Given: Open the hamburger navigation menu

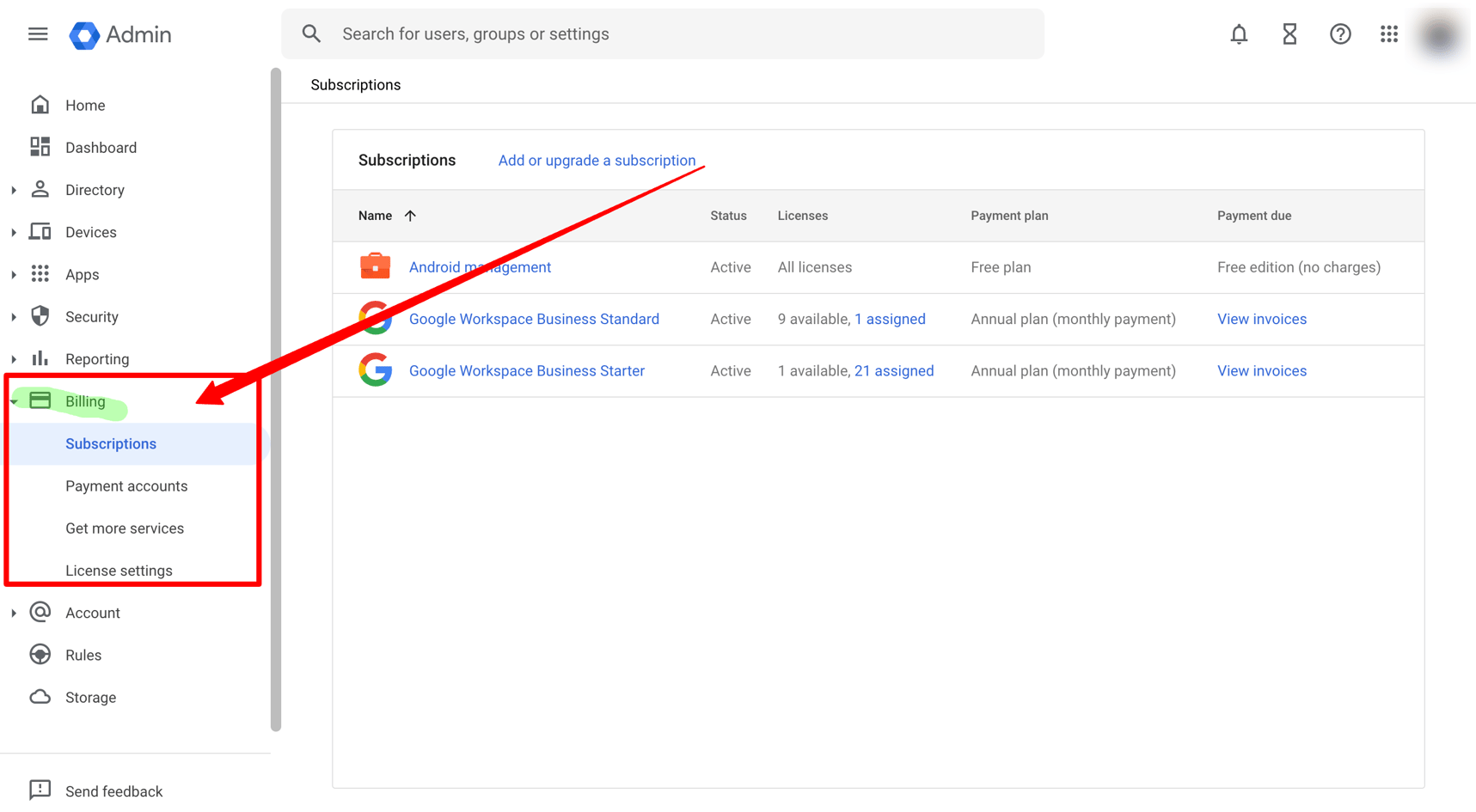Looking at the screenshot, I should coord(37,34).
